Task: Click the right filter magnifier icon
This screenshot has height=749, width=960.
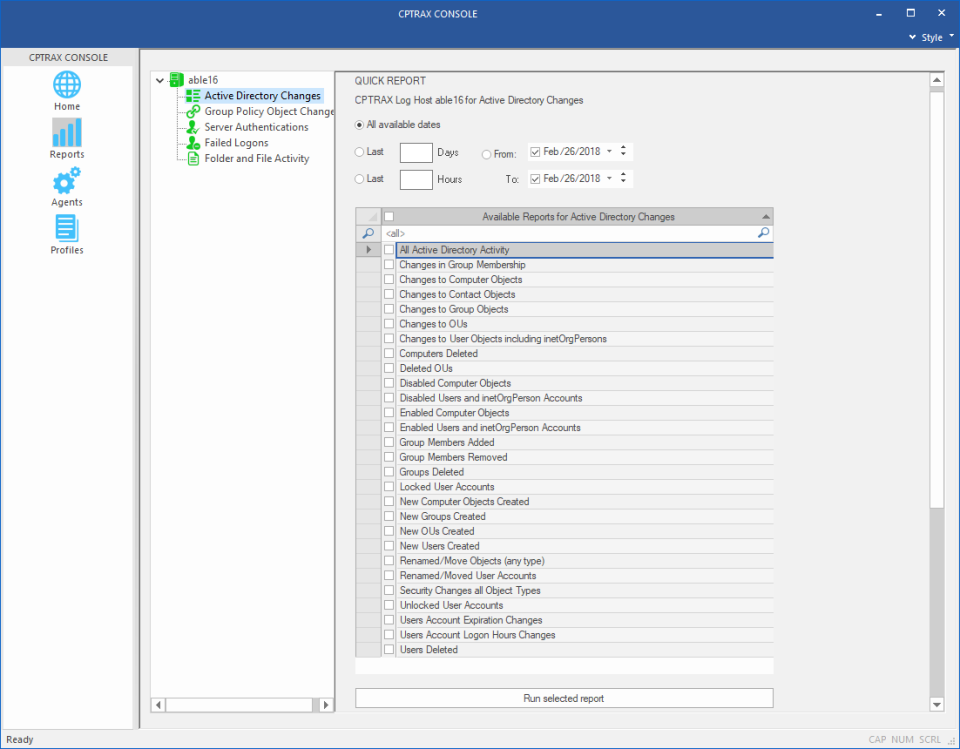Action: [763, 233]
